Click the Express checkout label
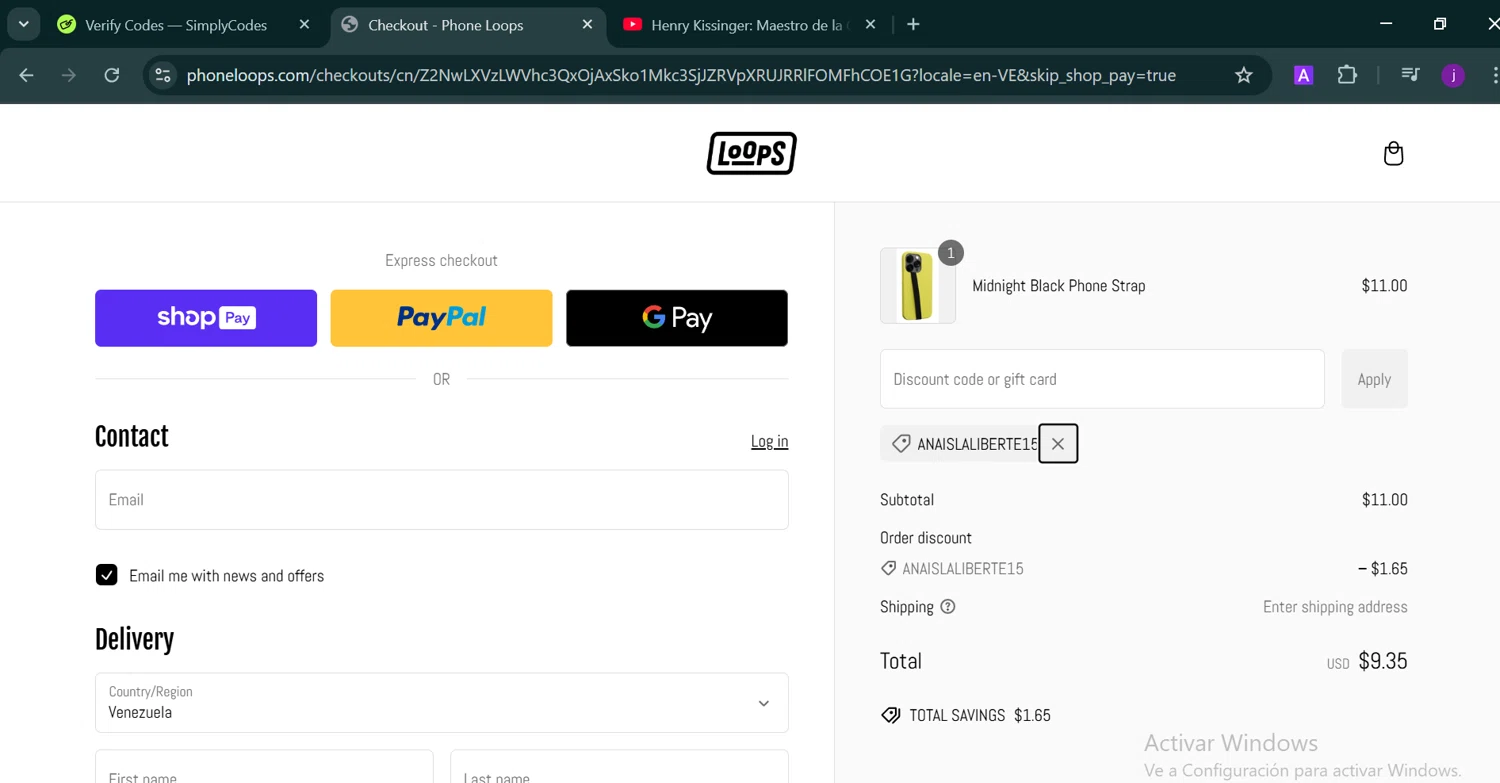 [x=441, y=260]
